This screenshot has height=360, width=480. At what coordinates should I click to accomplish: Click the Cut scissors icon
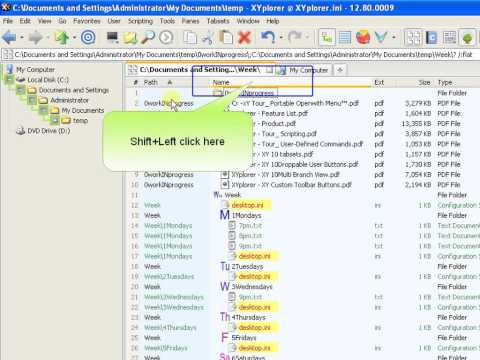tap(208, 37)
